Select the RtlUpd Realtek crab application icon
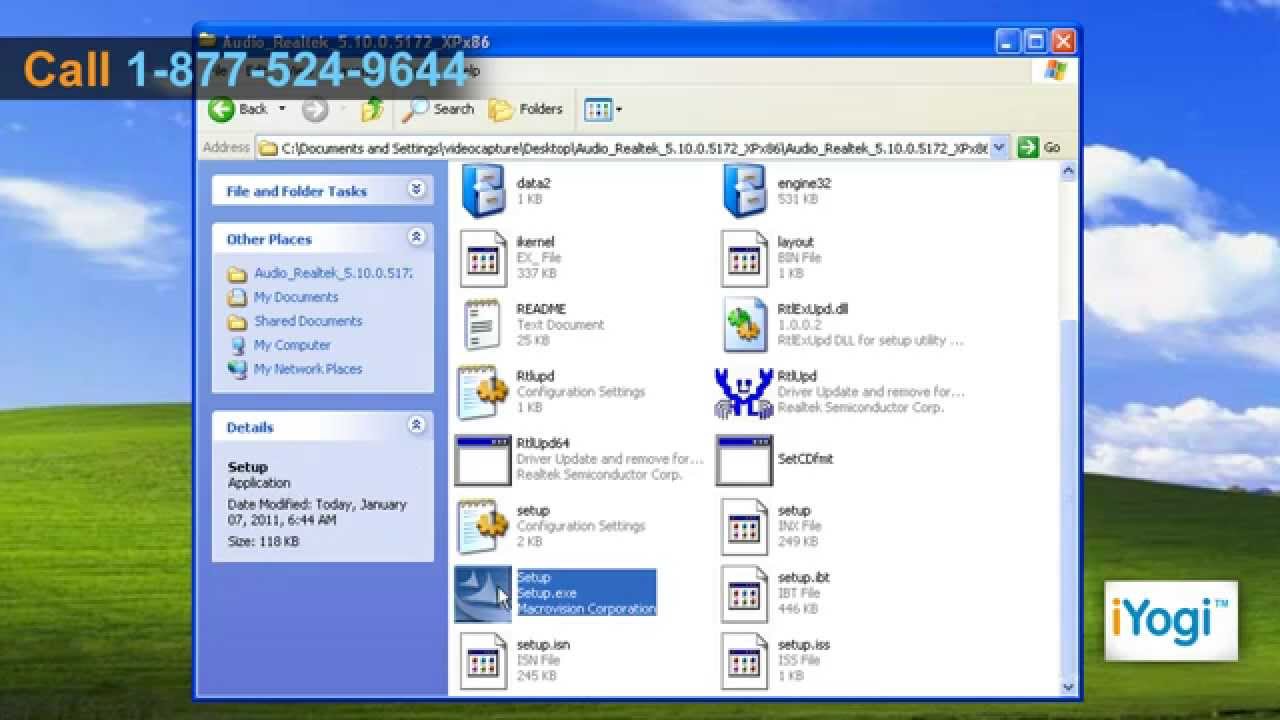 point(744,392)
